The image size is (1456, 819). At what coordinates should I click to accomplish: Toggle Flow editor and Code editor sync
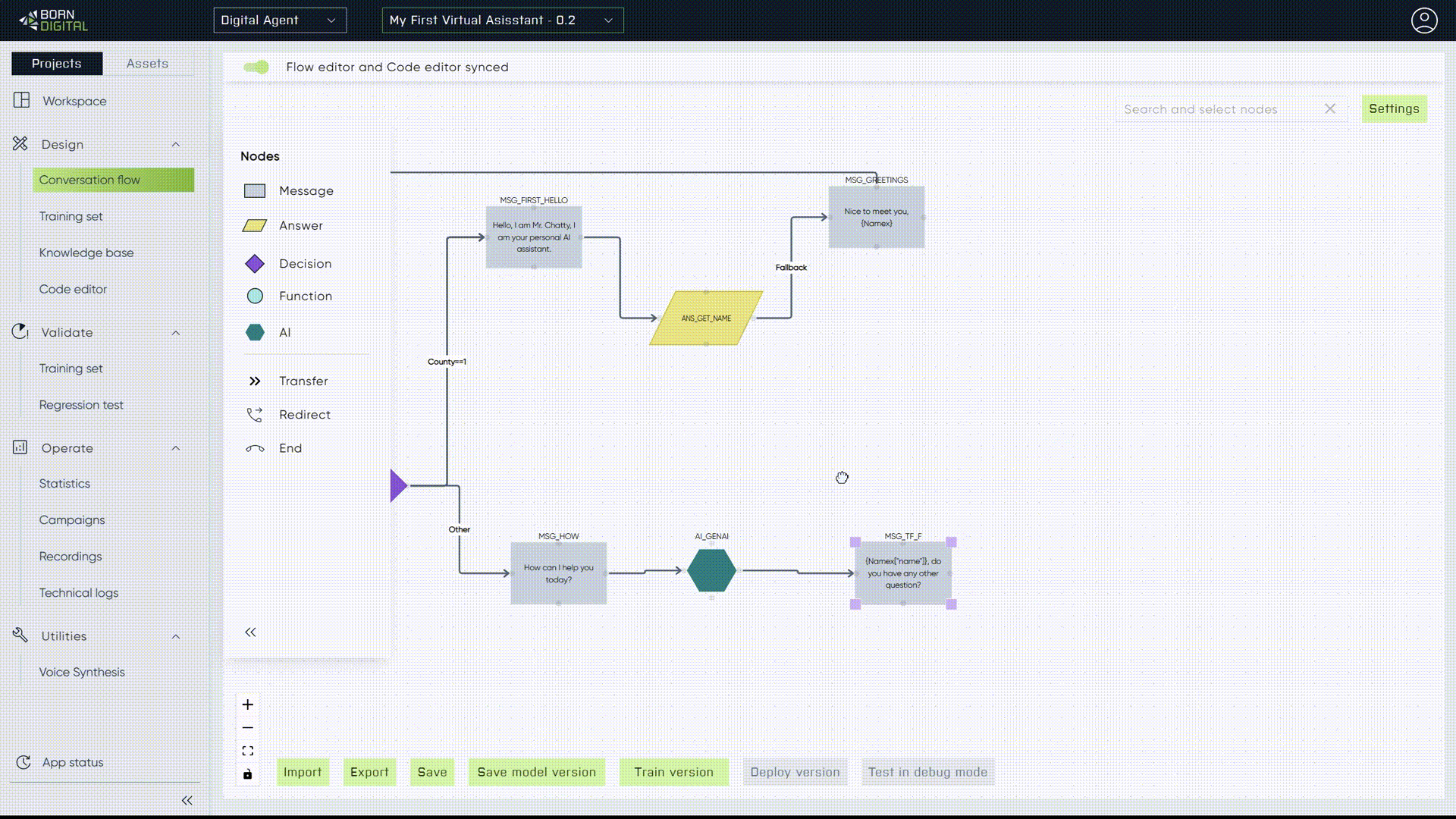[x=256, y=67]
